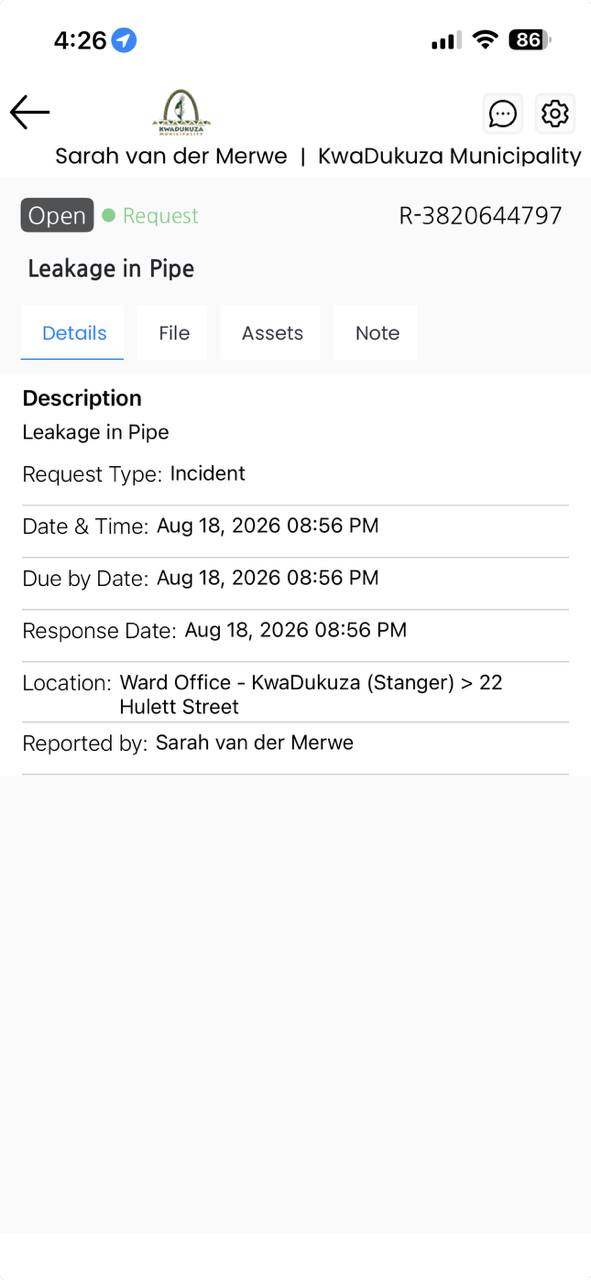Tap the green Request status dot
Screen dimensions: 591x1280
pos(109,216)
